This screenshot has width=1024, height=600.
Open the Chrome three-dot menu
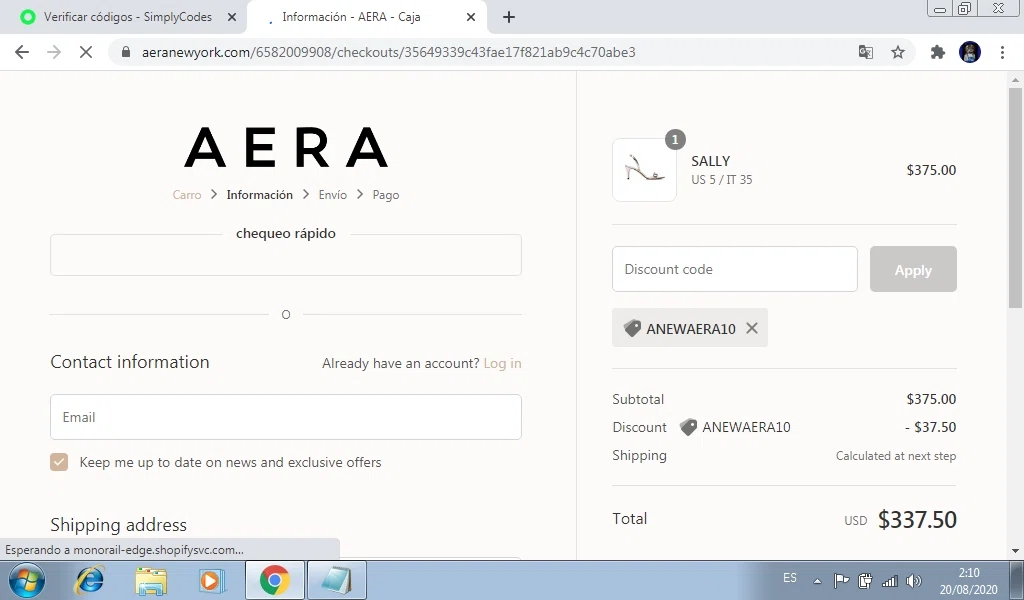pyautogui.click(x=1002, y=52)
